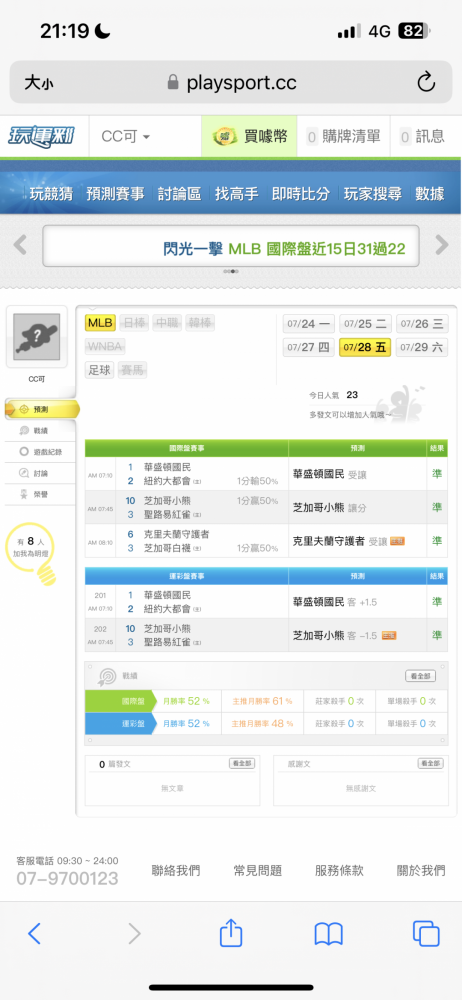Tap 看全部 in 篇發文 panel
The height and width of the screenshot is (1000, 462).
(x=242, y=763)
